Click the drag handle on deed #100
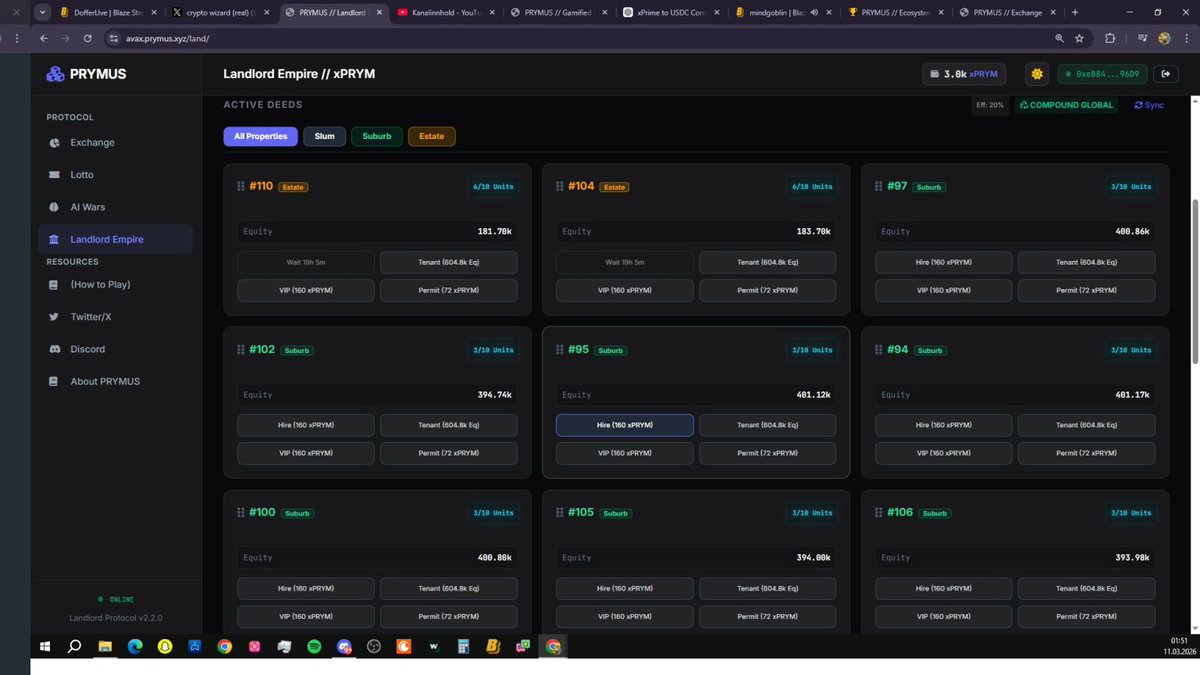This screenshot has height=675, width=1200. pyautogui.click(x=240, y=512)
